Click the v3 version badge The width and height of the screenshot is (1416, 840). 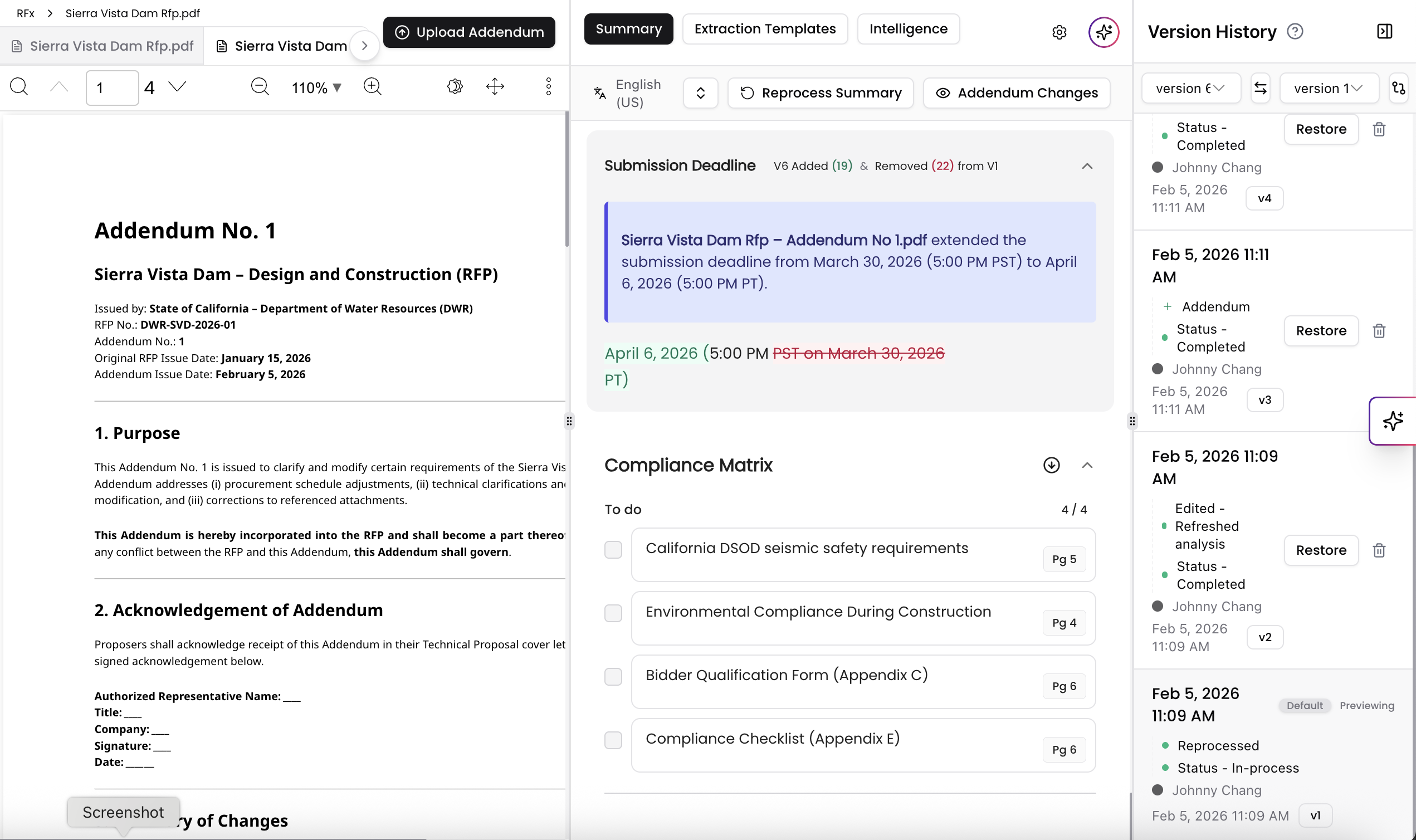click(x=1265, y=400)
